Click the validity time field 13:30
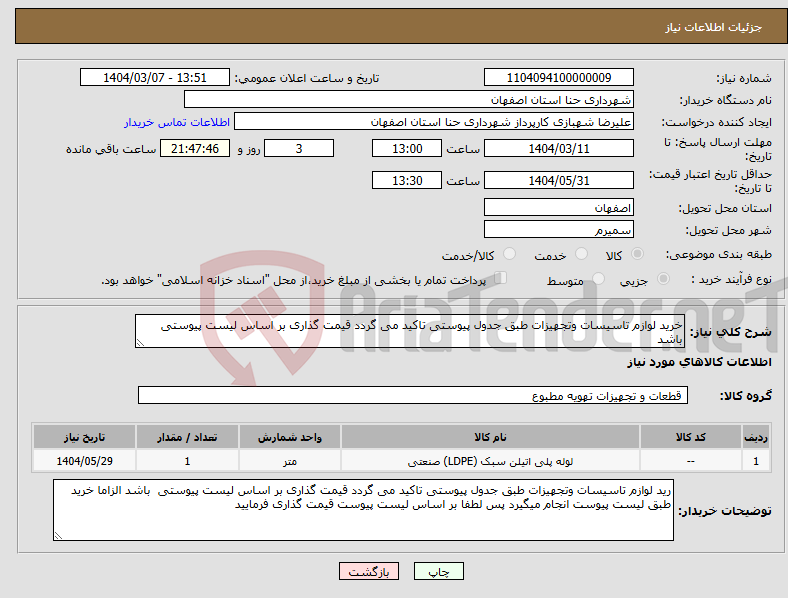The image size is (788, 598). (x=407, y=180)
